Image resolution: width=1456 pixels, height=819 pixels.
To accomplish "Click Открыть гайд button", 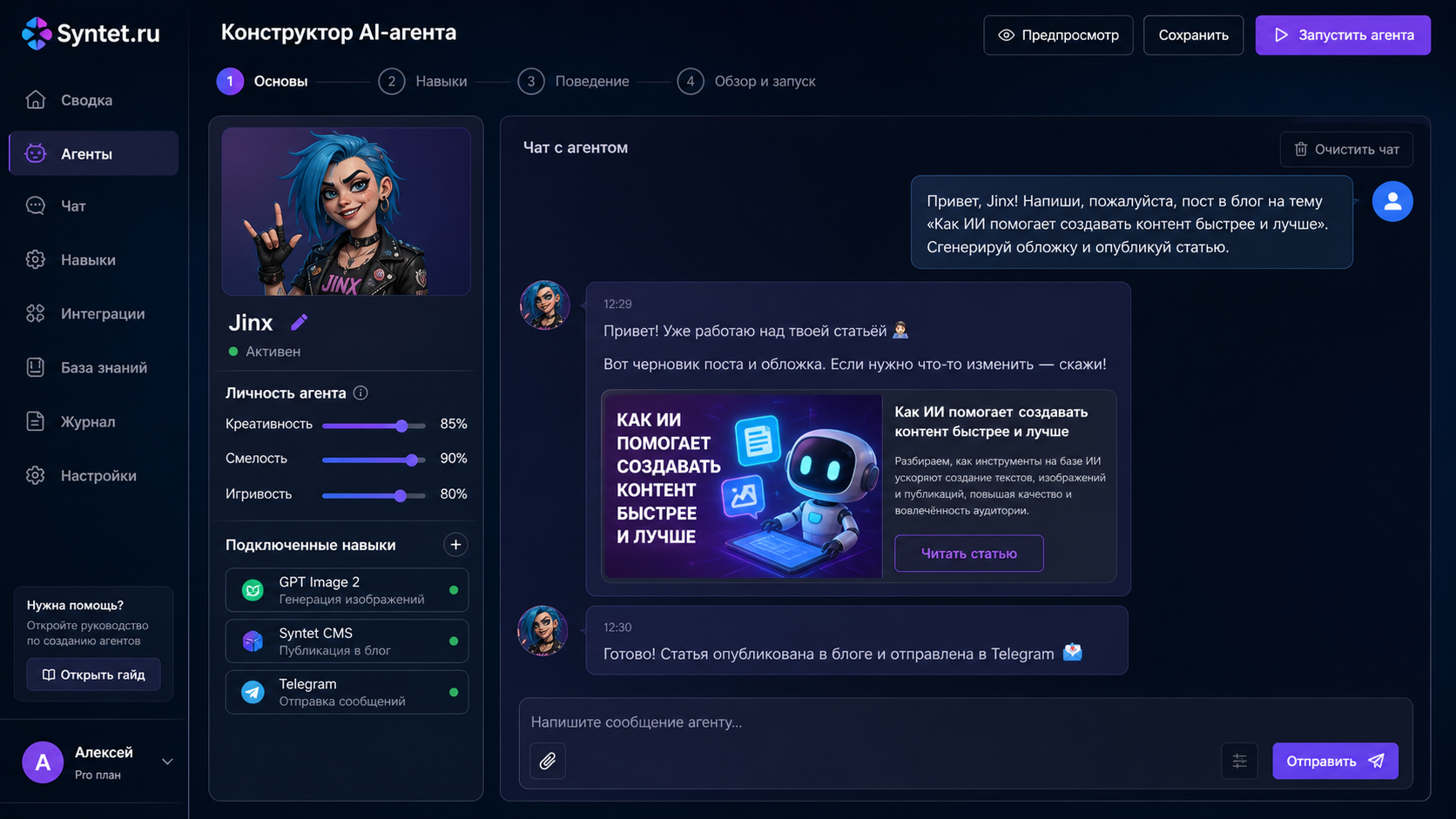I will tap(93, 675).
